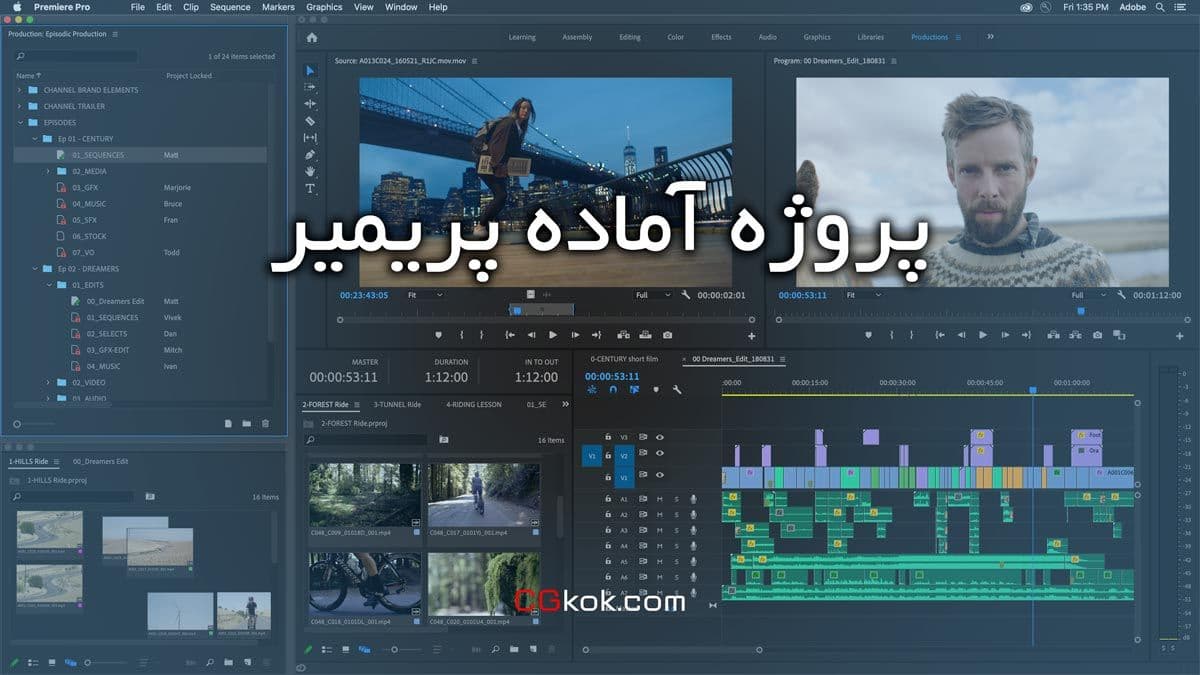Select the Razor tool

pos(310,121)
